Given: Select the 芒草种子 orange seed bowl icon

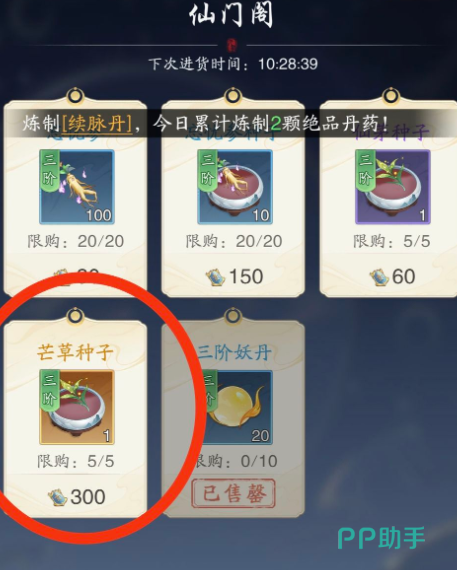Looking at the screenshot, I should pyautogui.click(x=77, y=407).
